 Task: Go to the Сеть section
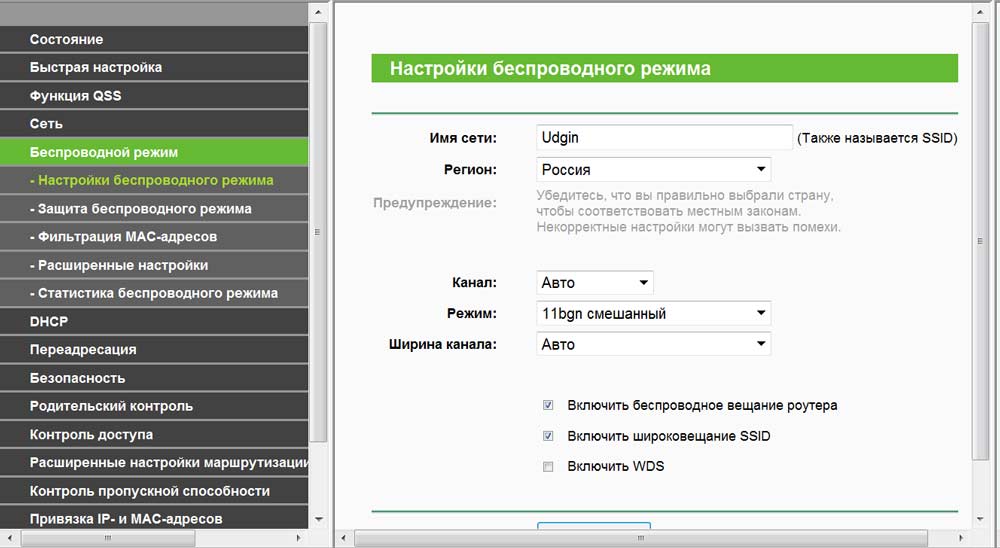coord(46,124)
